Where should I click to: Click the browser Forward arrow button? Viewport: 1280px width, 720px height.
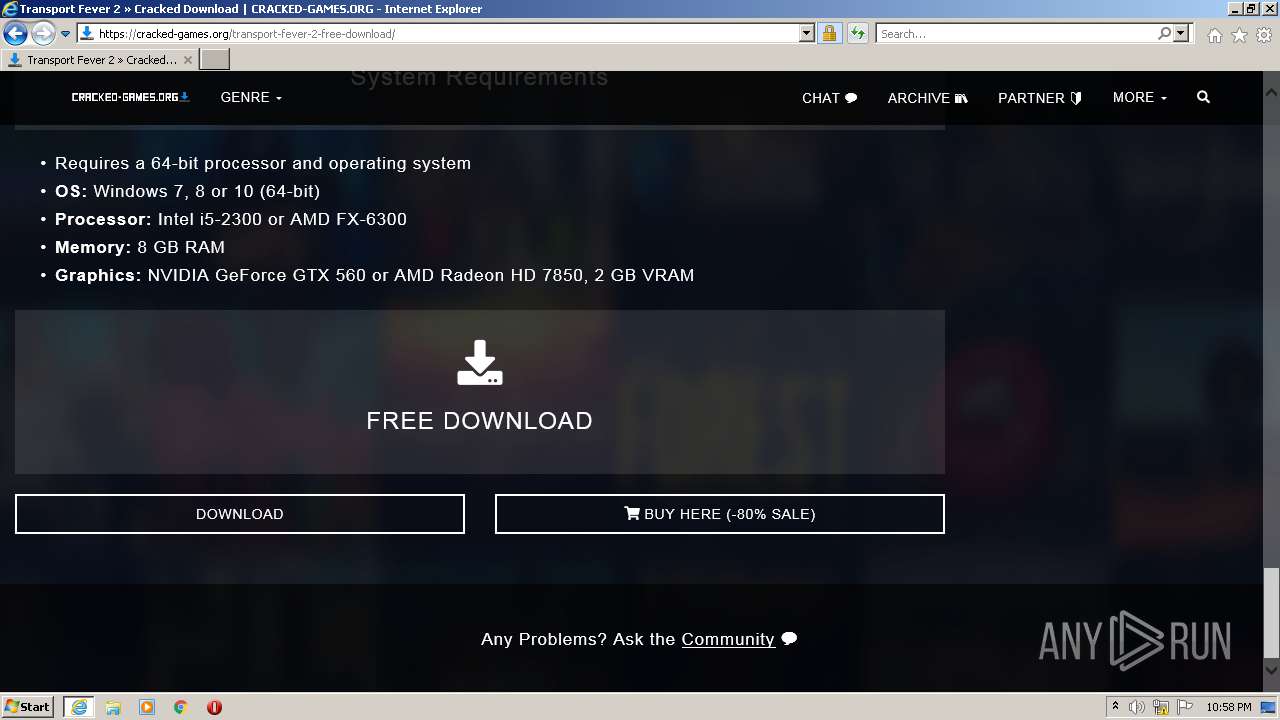43,34
